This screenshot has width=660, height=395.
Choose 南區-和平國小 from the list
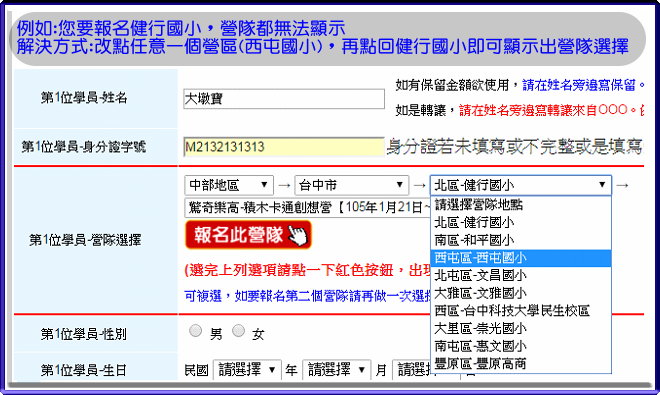click(521, 240)
